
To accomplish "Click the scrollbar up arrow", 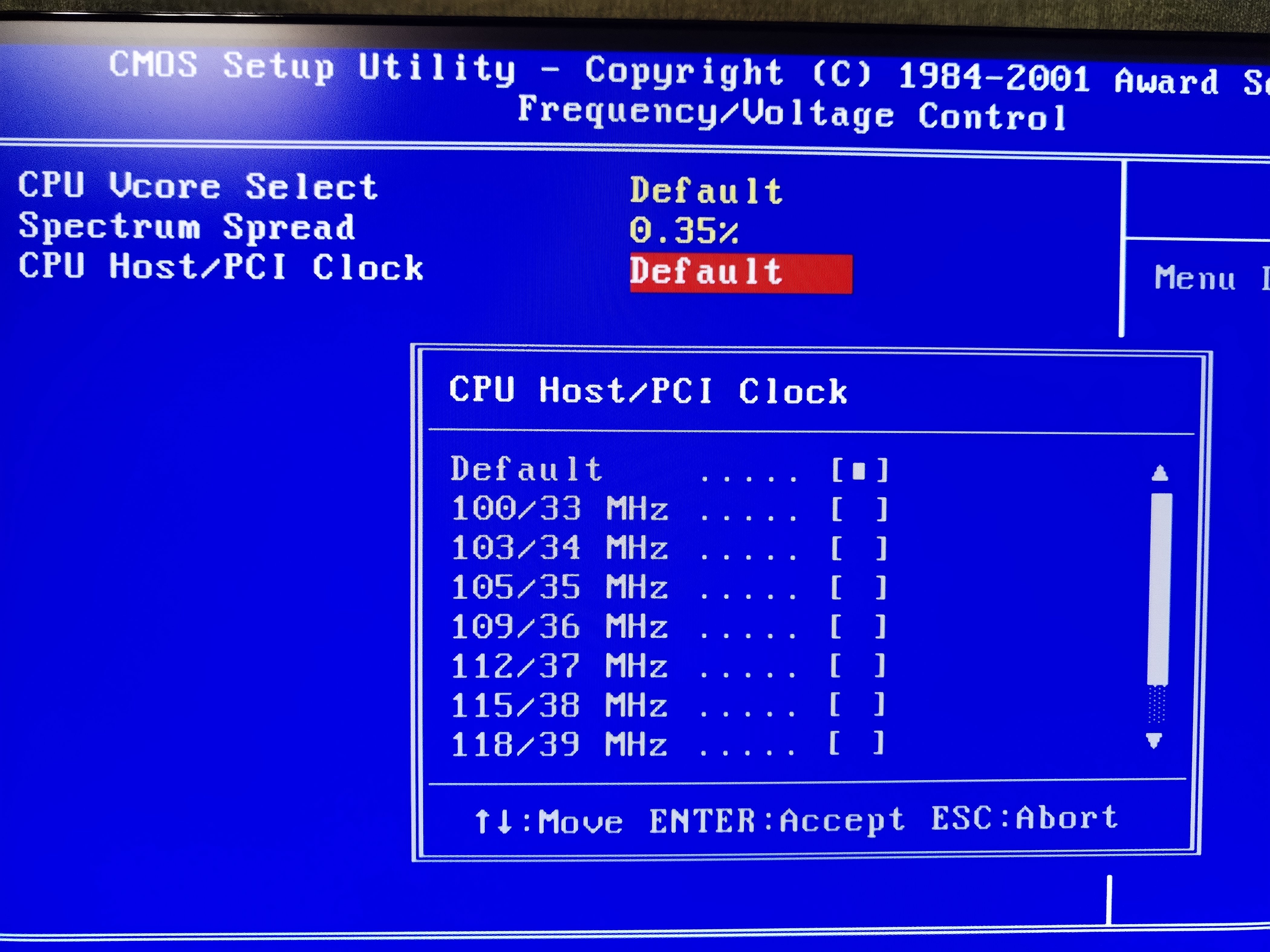I will coord(1159,473).
